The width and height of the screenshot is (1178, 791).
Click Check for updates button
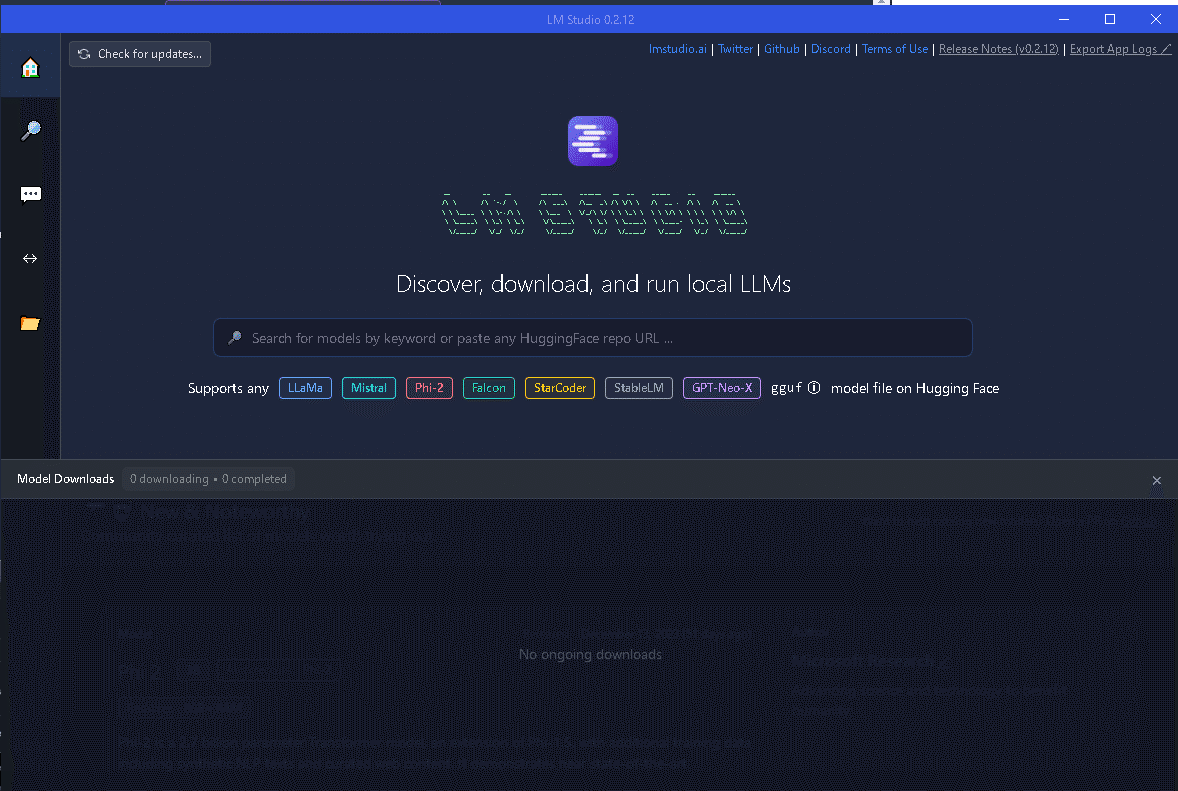pos(140,54)
